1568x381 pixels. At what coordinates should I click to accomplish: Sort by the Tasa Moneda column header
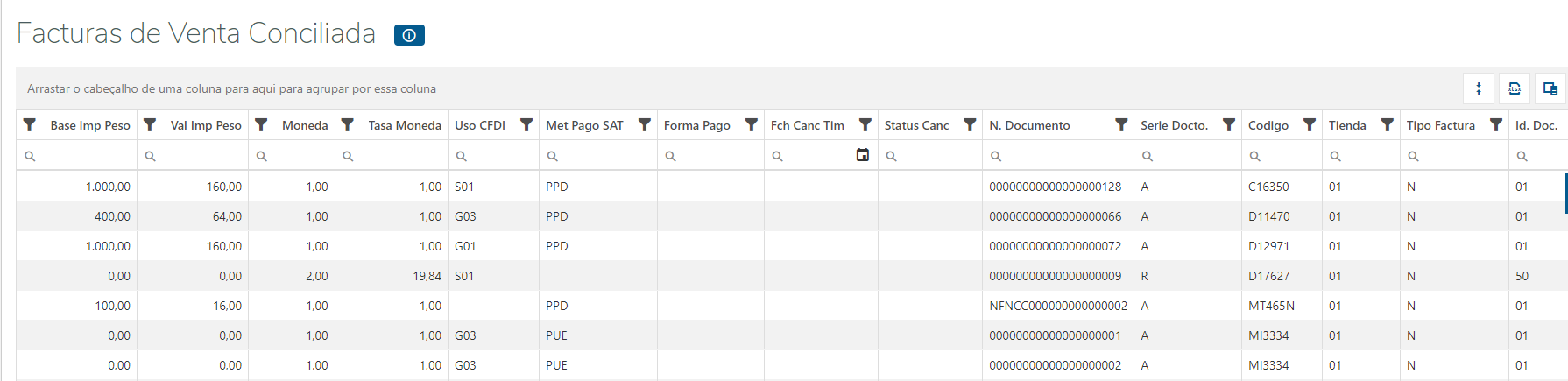click(x=404, y=125)
